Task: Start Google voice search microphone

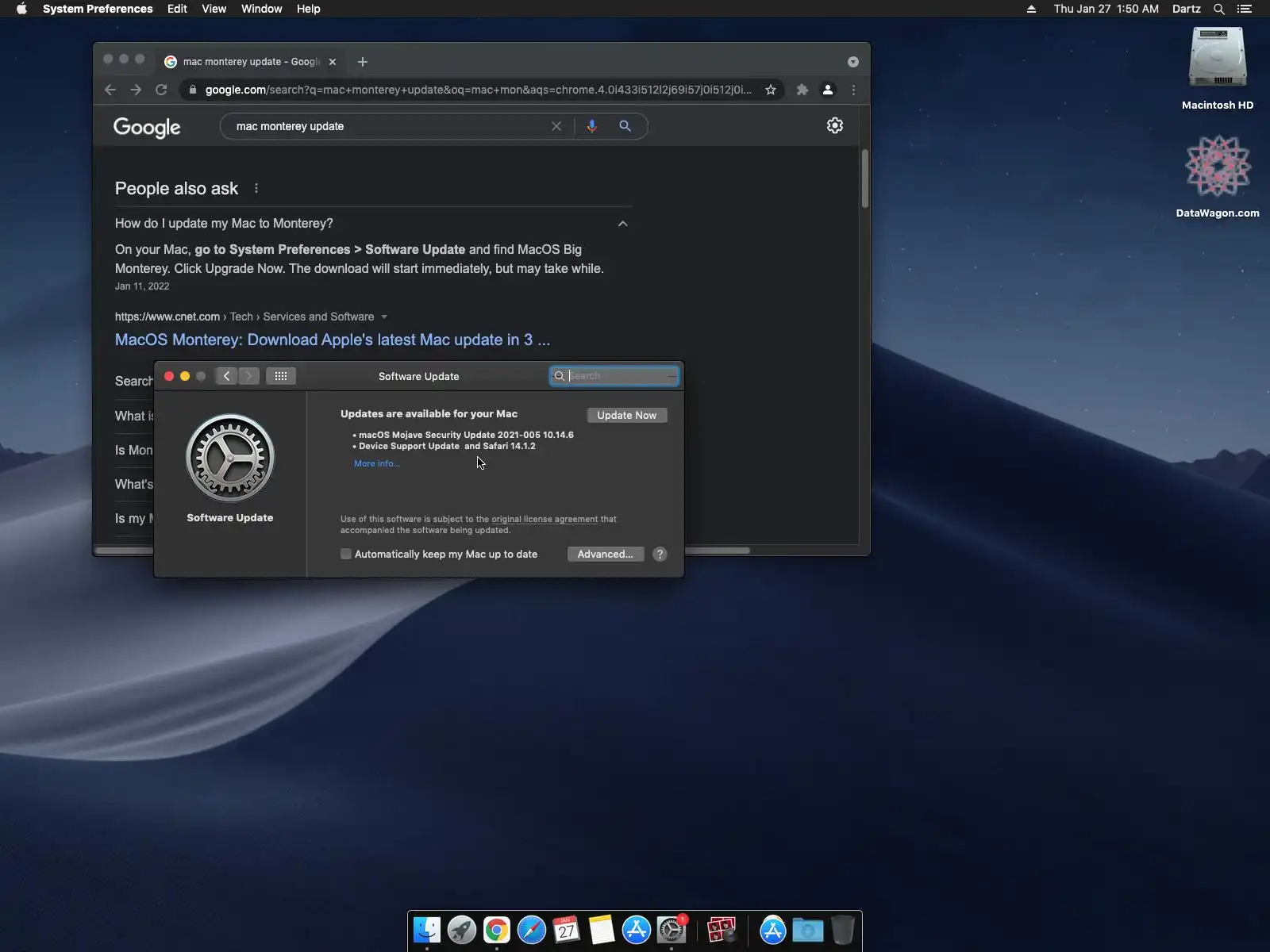Action: coord(591,126)
